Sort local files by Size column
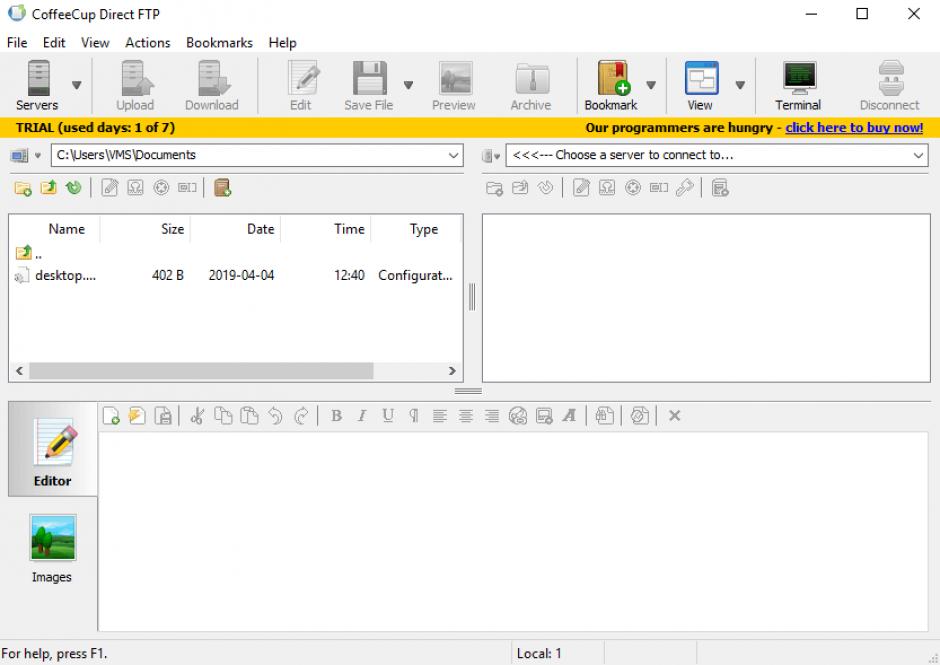Image resolution: width=940 pixels, height=665 pixels. click(x=145, y=229)
